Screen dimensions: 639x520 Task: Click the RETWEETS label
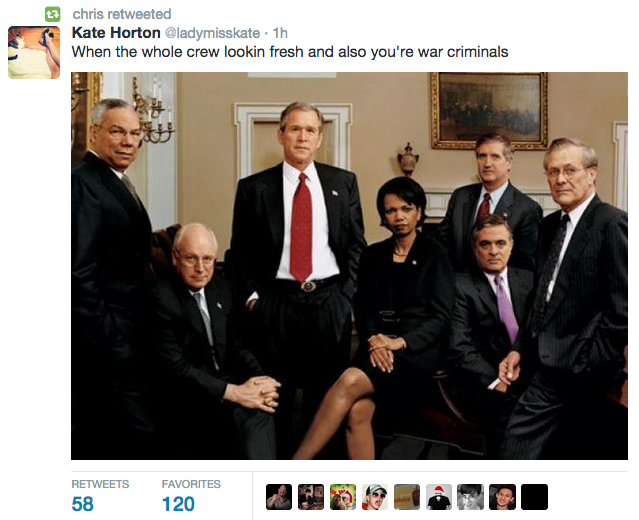tap(100, 484)
